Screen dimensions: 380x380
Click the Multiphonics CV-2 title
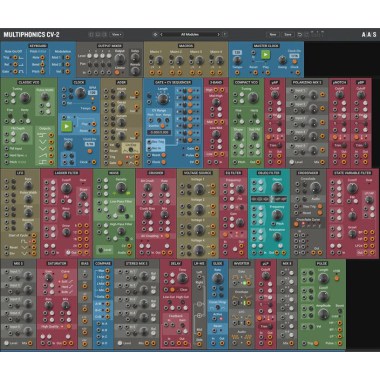[x=32, y=34]
